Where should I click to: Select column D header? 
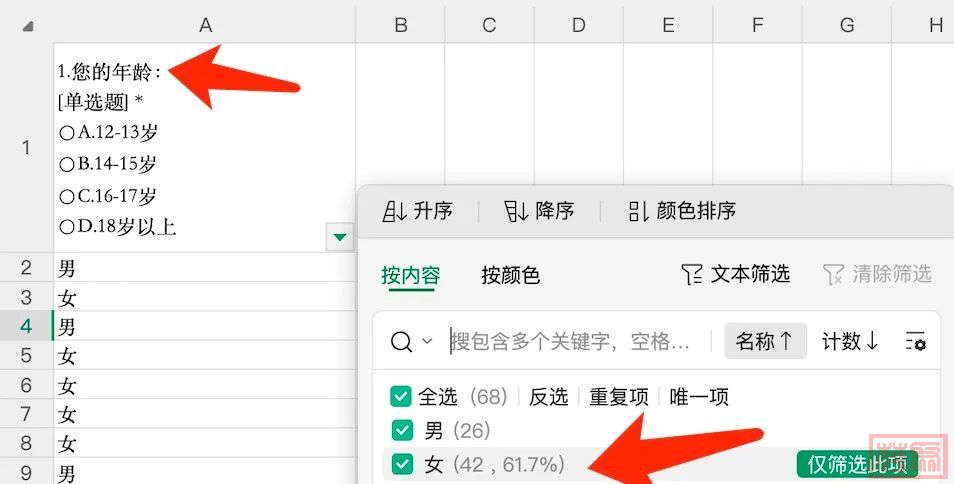(579, 25)
